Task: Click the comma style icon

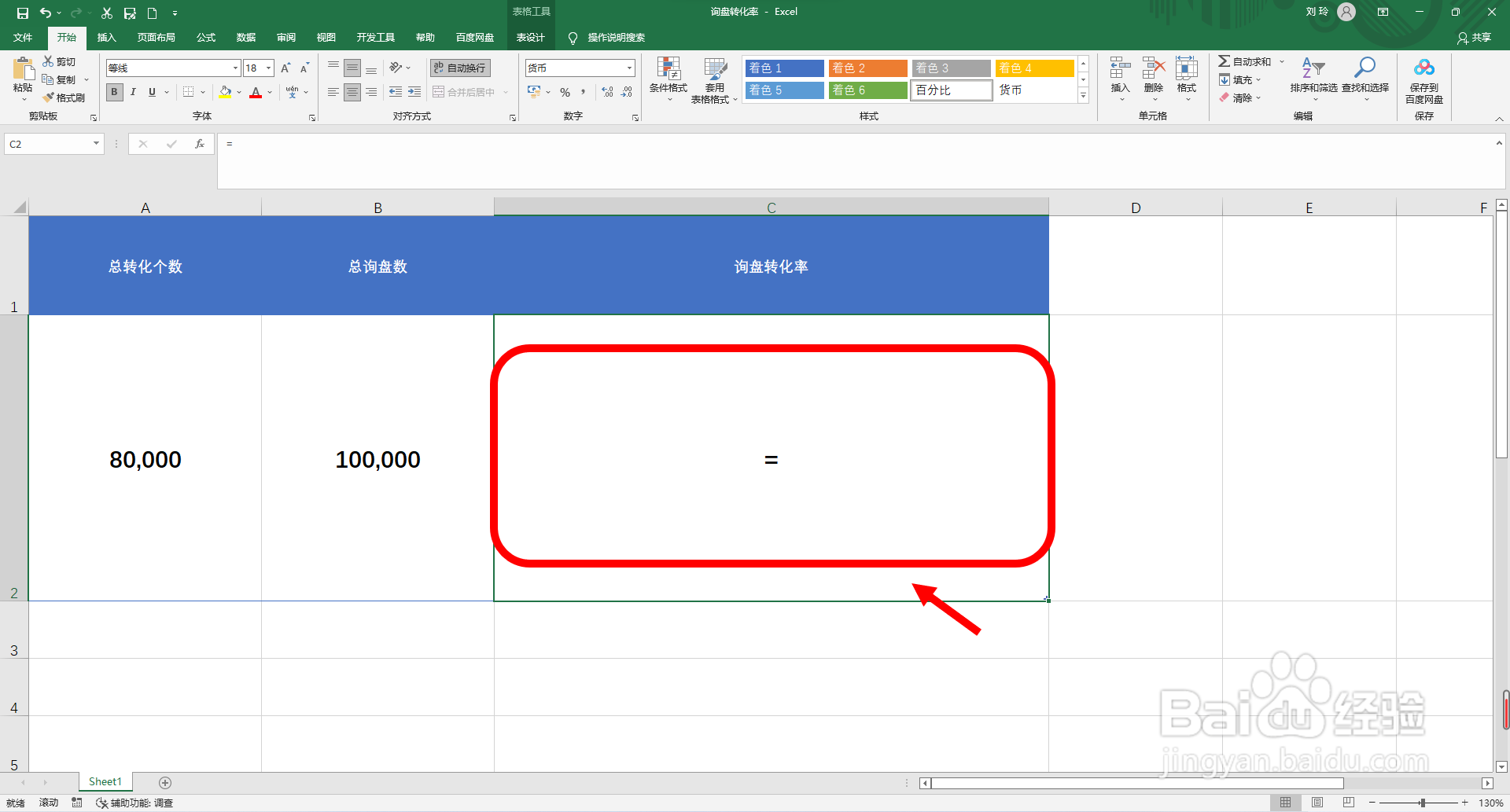Action: pos(584,92)
